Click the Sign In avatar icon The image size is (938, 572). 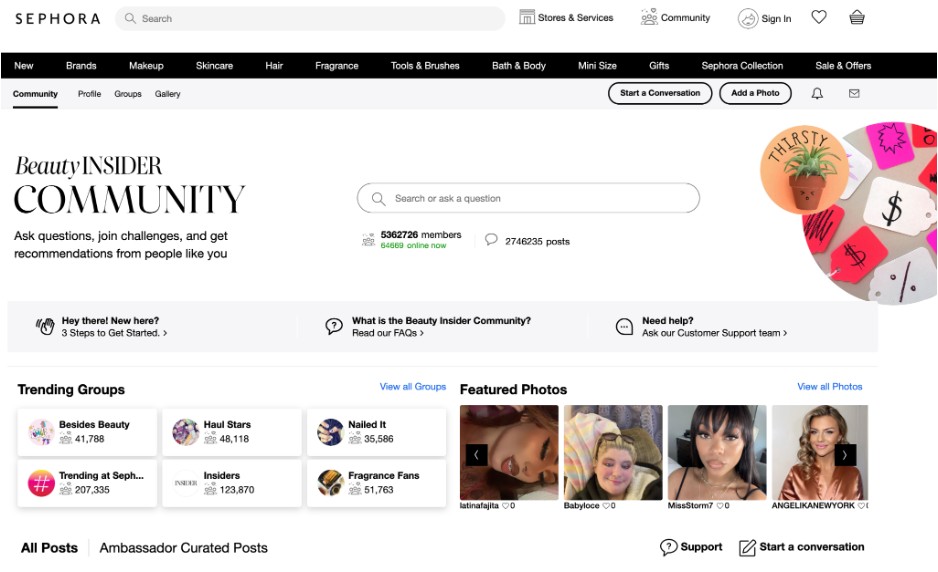point(748,19)
